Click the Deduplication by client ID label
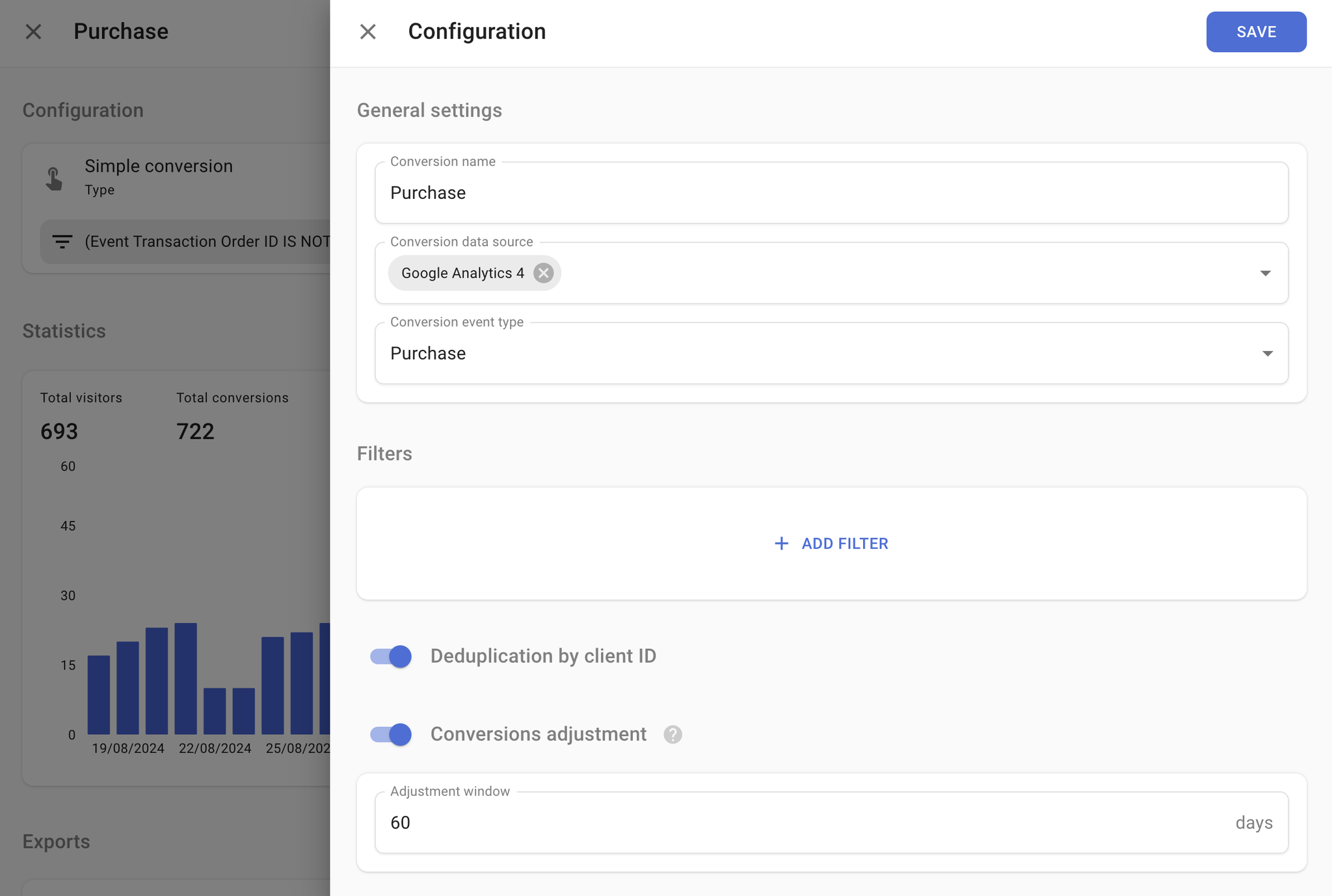Image resolution: width=1332 pixels, height=896 pixels. click(x=543, y=656)
